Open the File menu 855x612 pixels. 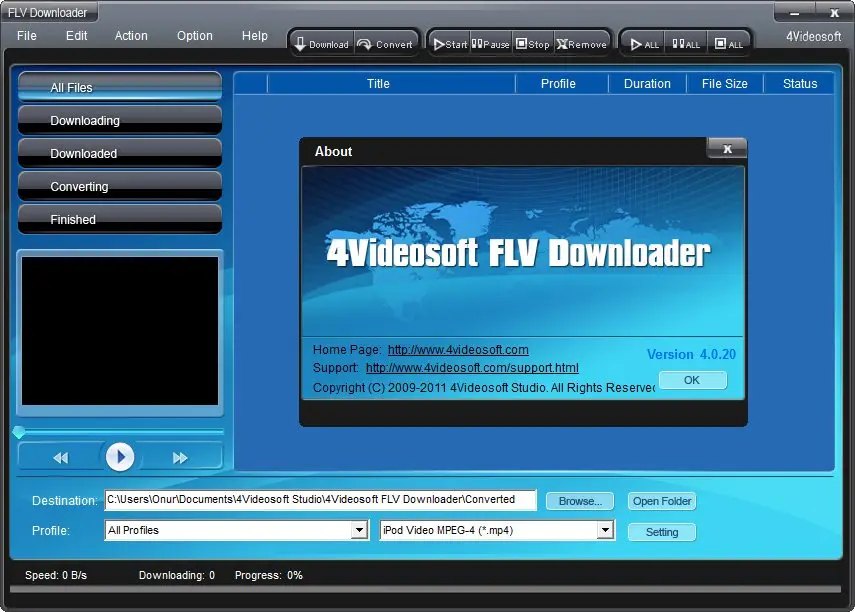[x=27, y=36]
